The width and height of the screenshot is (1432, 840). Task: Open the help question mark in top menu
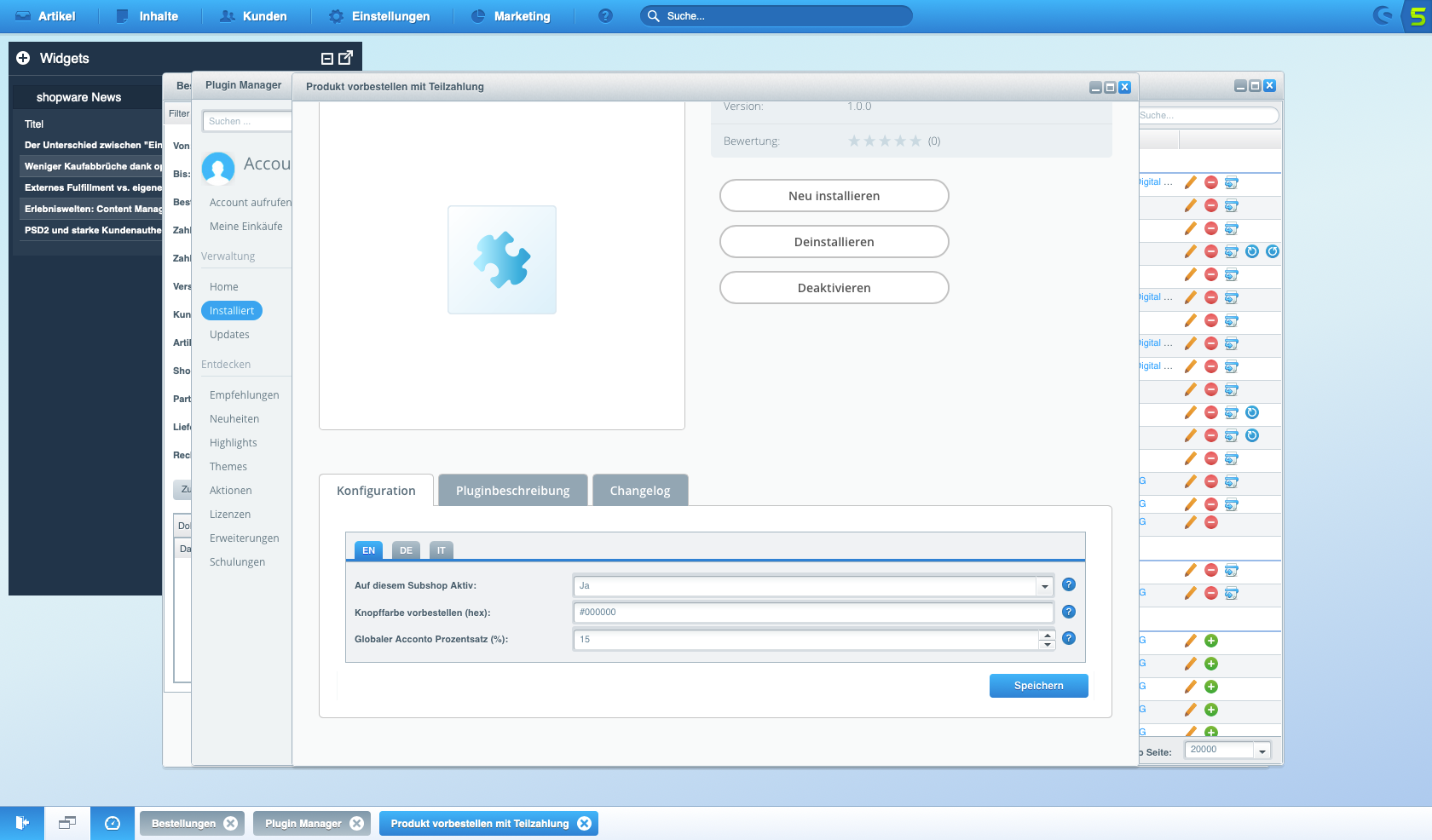pos(605,16)
